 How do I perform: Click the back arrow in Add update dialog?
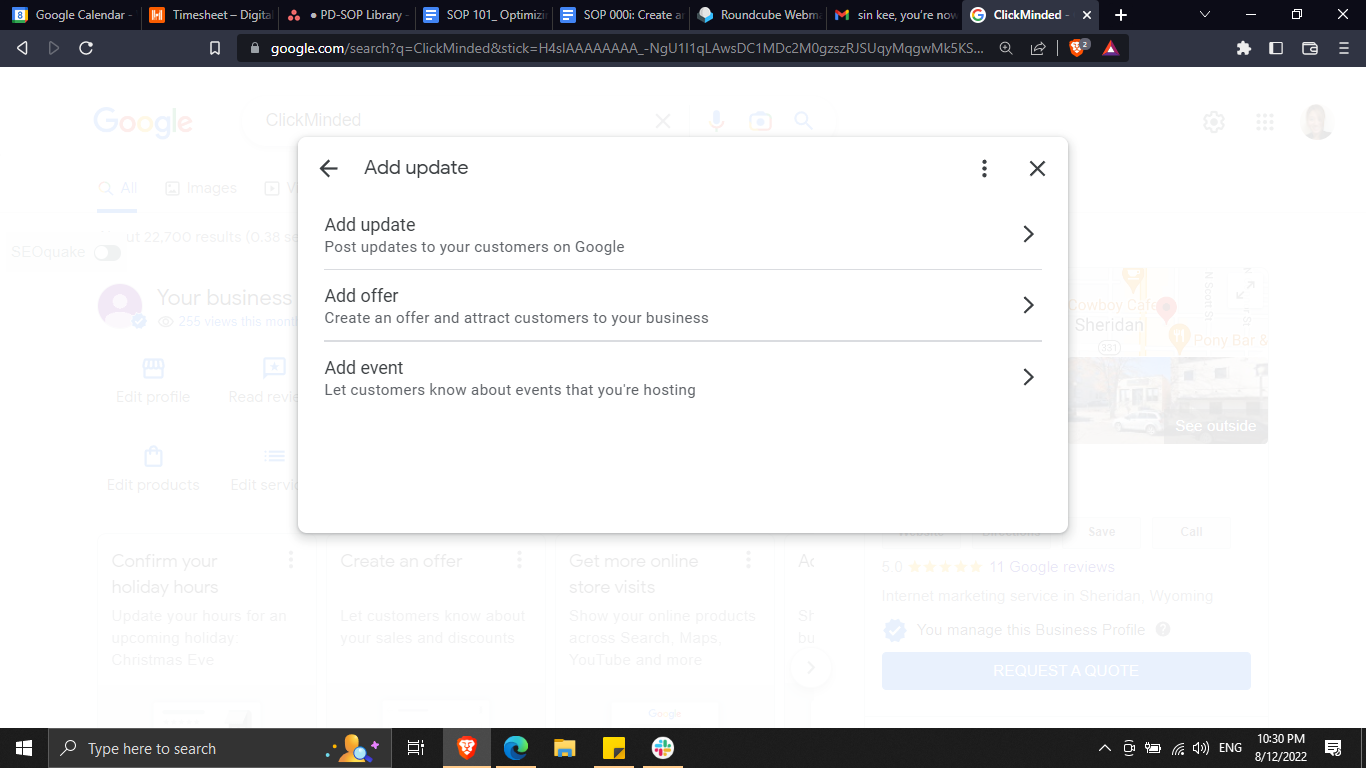coord(328,169)
